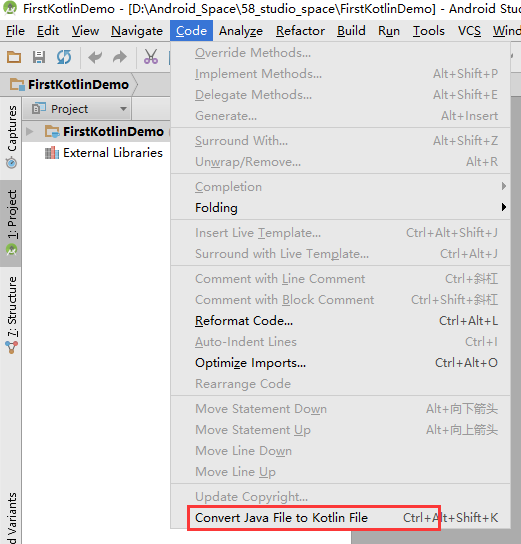Select Surround With... menu entry
This screenshot has width=521, height=544.
[341, 141]
